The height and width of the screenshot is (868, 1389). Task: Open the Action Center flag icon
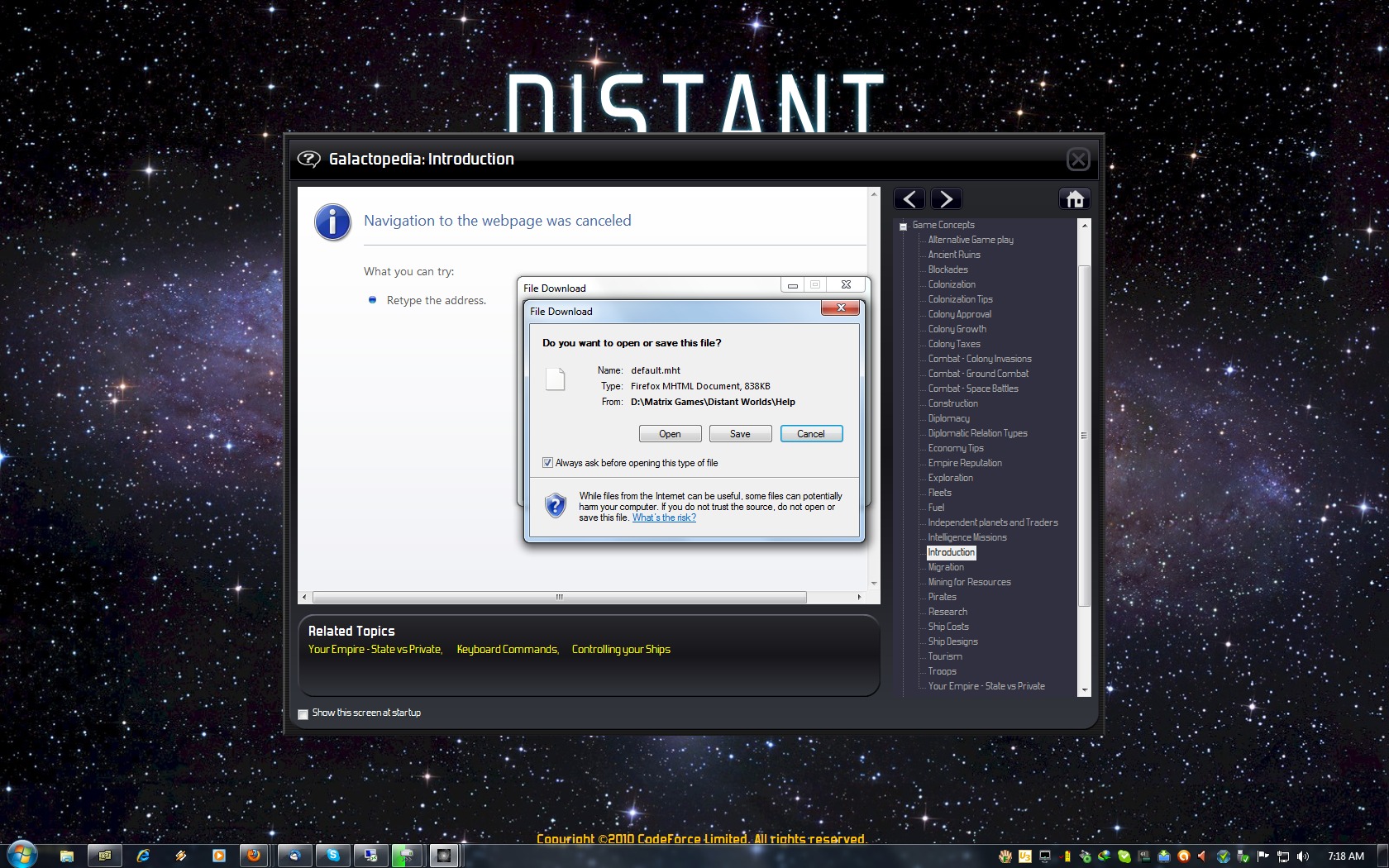click(1263, 856)
